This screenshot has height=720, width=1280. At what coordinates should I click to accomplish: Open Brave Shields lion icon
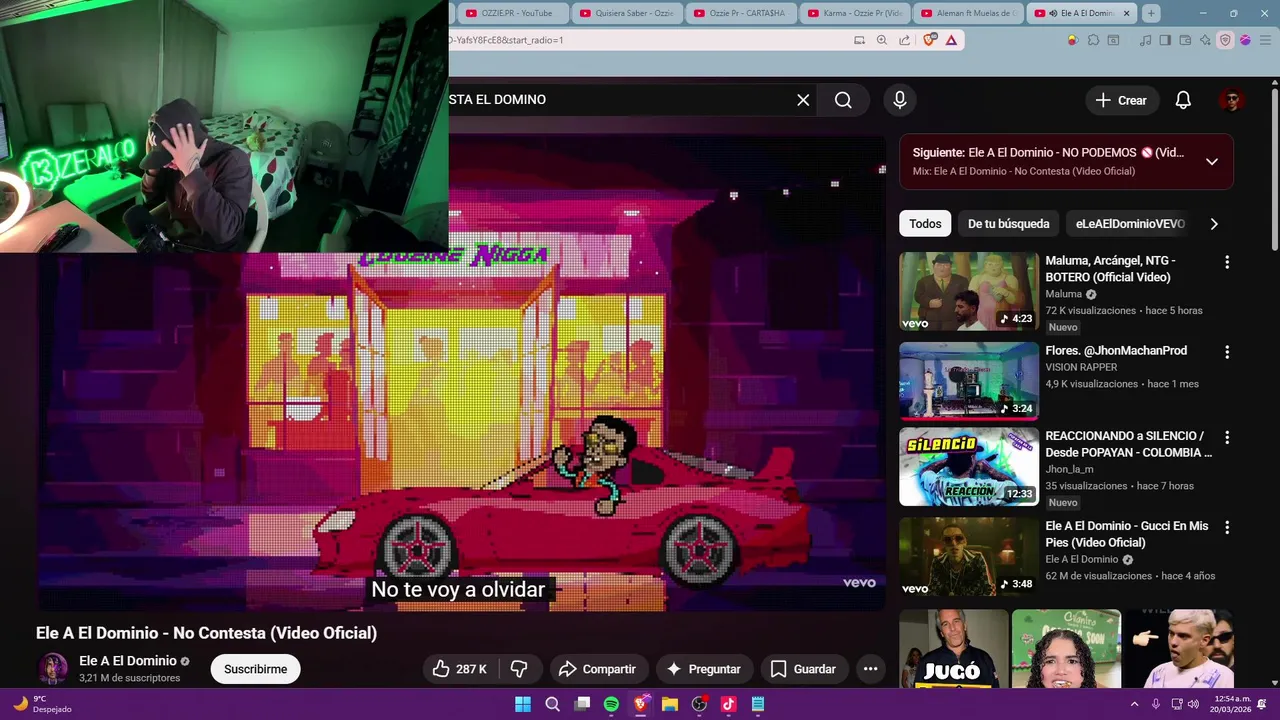click(x=930, y=40)
